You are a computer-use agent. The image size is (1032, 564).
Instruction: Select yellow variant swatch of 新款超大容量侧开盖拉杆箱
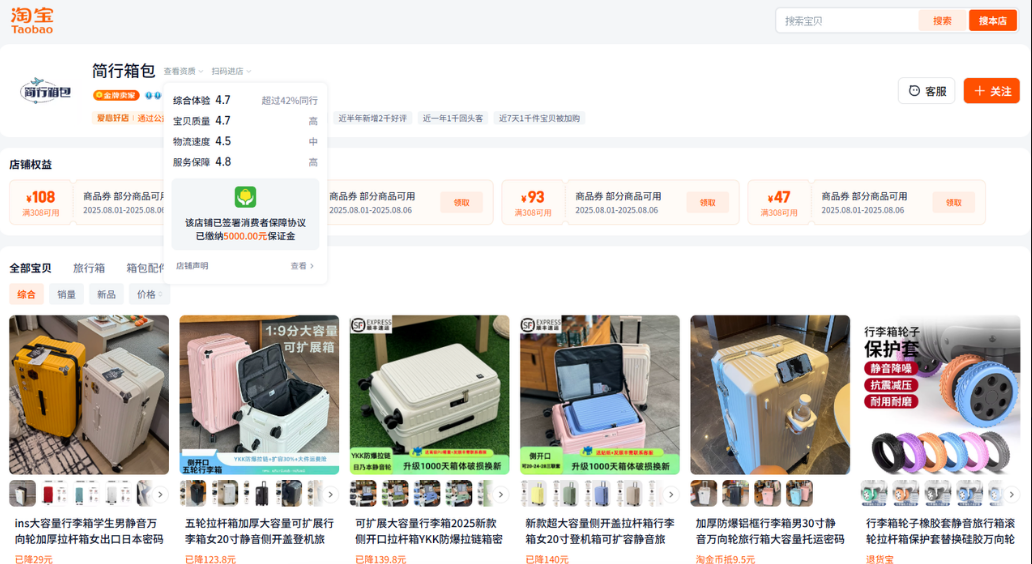536,494
